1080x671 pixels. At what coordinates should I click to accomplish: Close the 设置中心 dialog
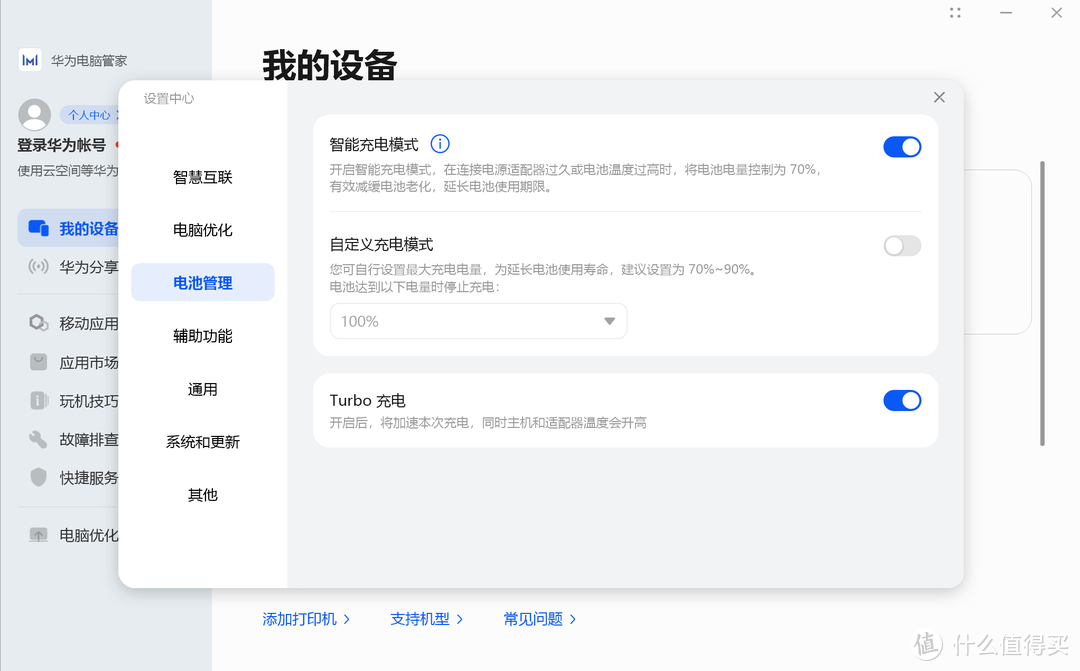(x=939, y=97)
